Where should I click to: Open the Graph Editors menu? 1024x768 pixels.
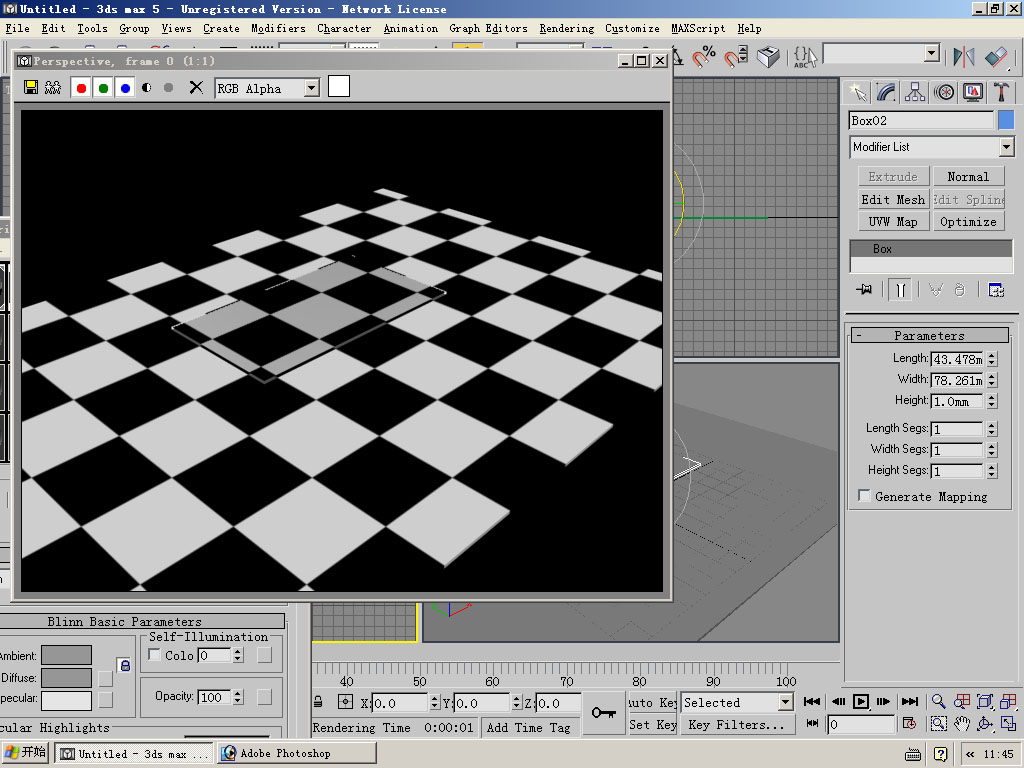tap(488, 29)
